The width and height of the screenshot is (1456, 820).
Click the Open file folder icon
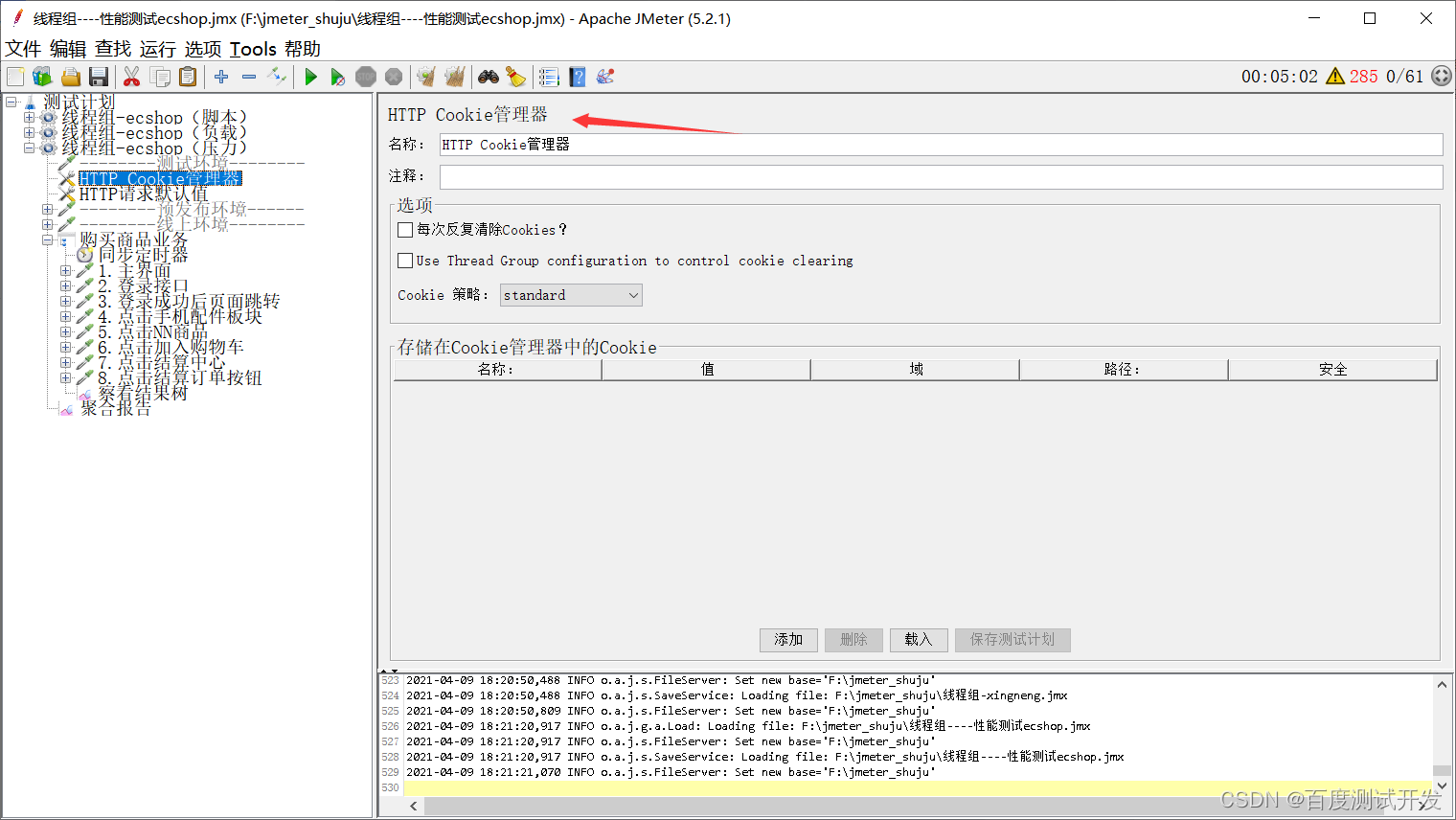(x=70, y=77)
